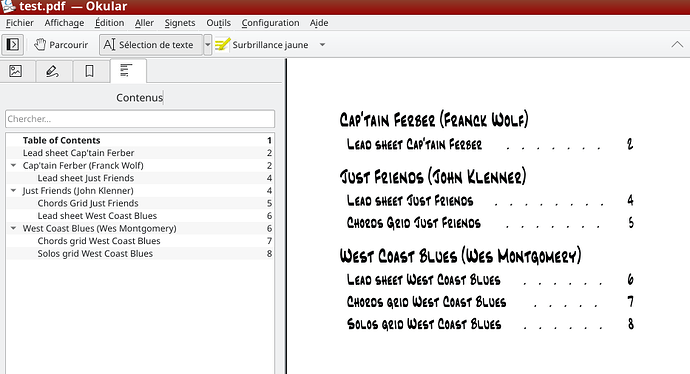Viewport: 690px width, 374px height.
Task: Open the annotations sidebar tab
Action: [x=52, y=71]
